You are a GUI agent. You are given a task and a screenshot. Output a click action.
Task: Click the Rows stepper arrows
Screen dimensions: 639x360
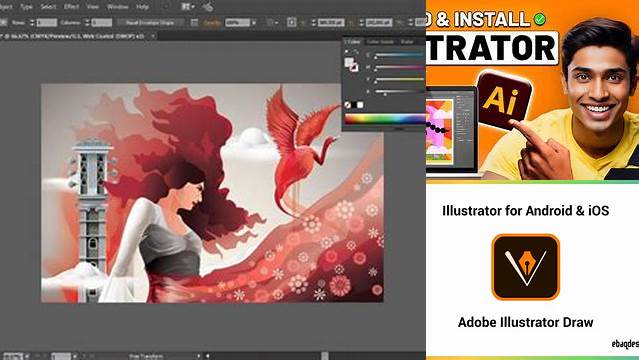click(32, 22)
